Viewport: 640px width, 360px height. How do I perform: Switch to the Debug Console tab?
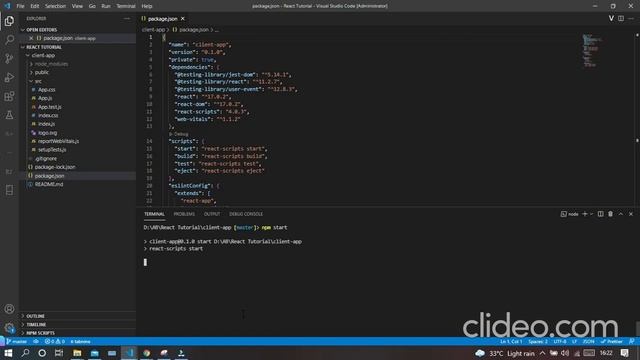(x=246, y=214)
